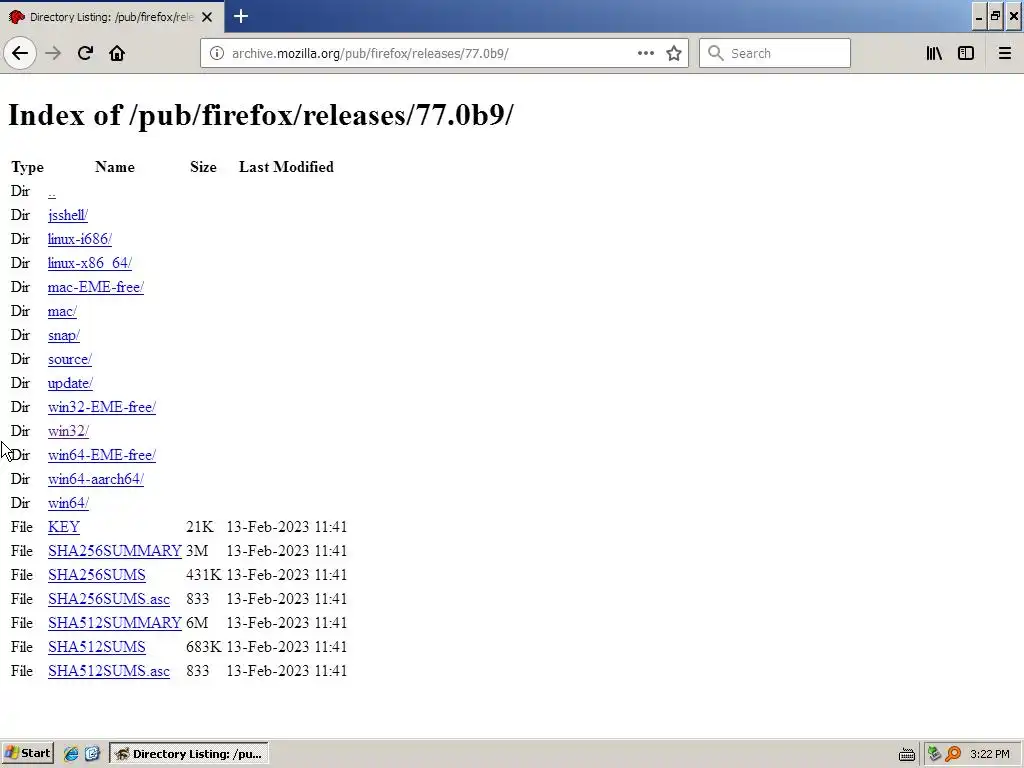Open the SHA256SUMS.asc file

[109, 600]
